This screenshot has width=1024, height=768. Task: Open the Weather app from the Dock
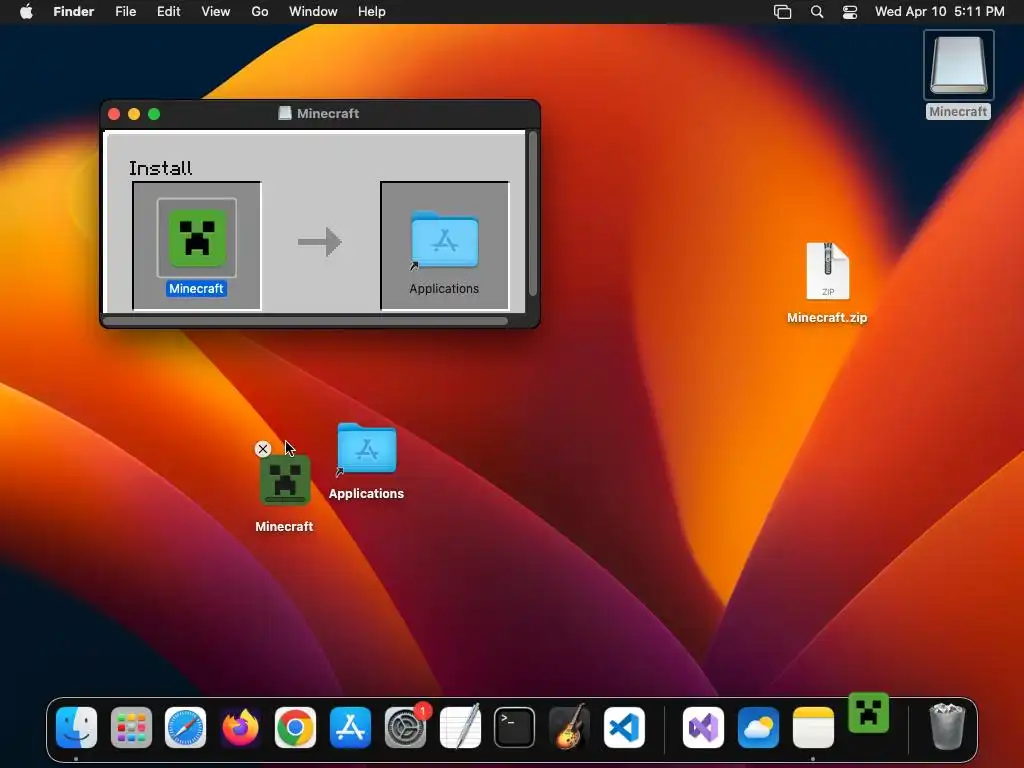758,728
